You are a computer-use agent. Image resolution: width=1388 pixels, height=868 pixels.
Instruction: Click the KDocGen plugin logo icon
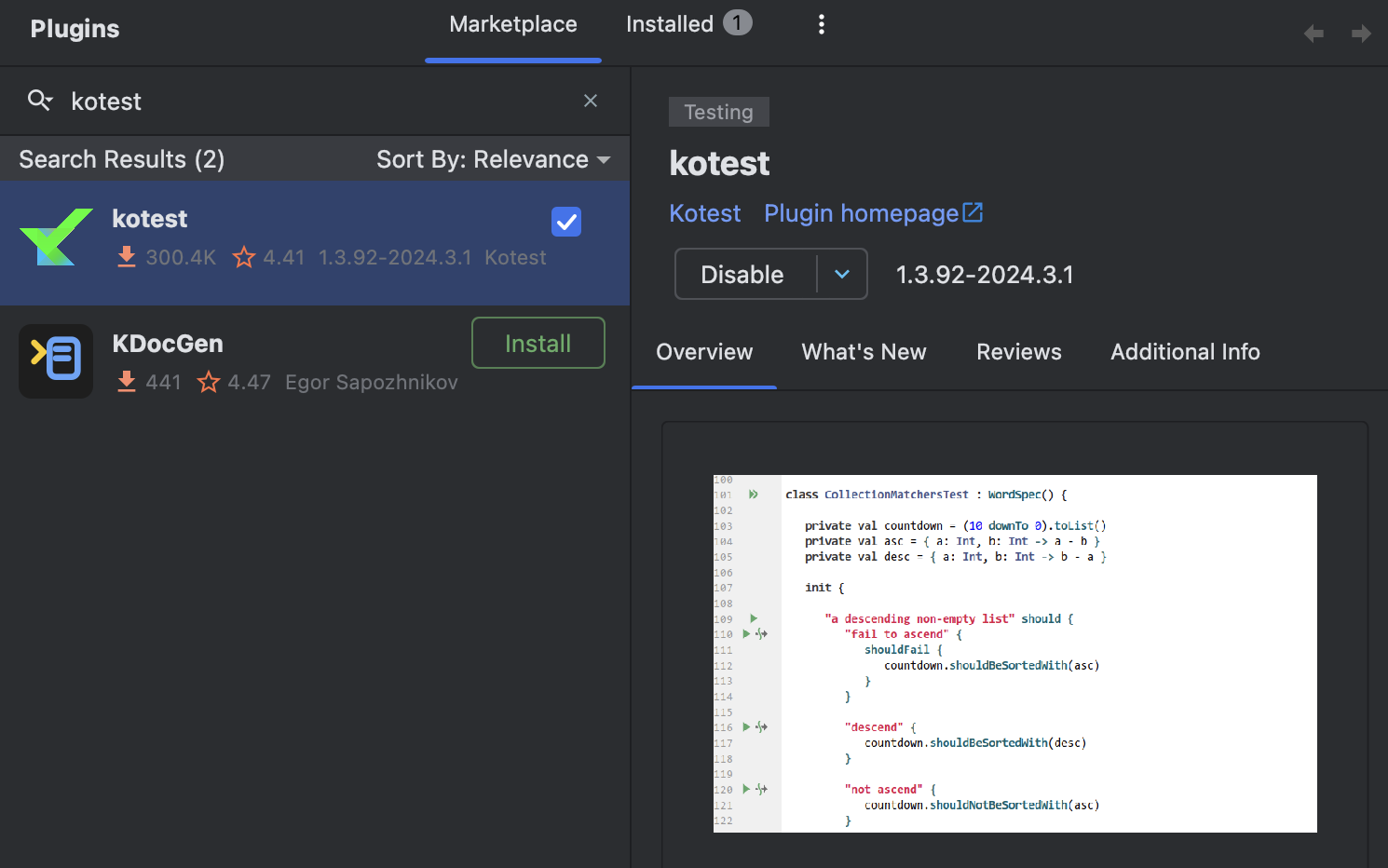click(56, 361)
